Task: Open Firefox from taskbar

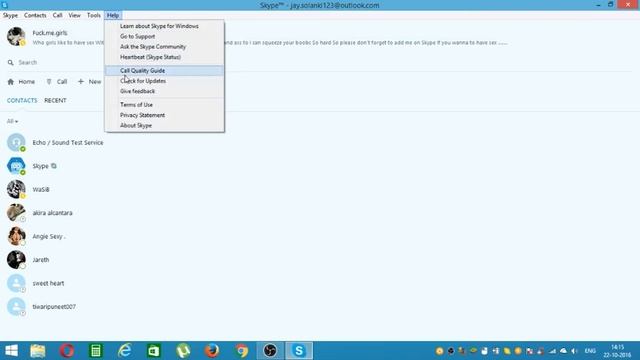Action: [212, 351]
